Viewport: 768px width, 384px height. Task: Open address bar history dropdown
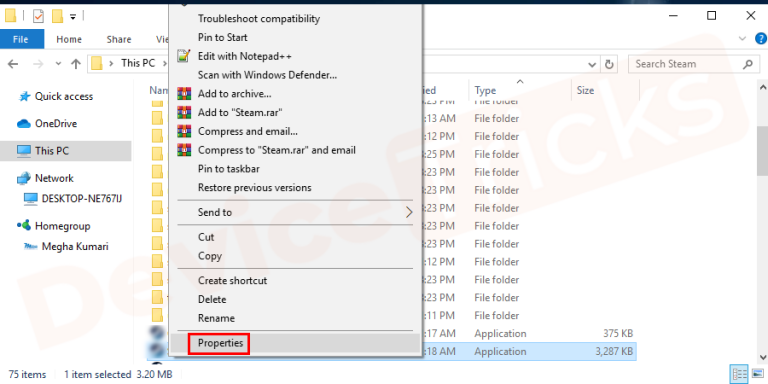[592, 64]
